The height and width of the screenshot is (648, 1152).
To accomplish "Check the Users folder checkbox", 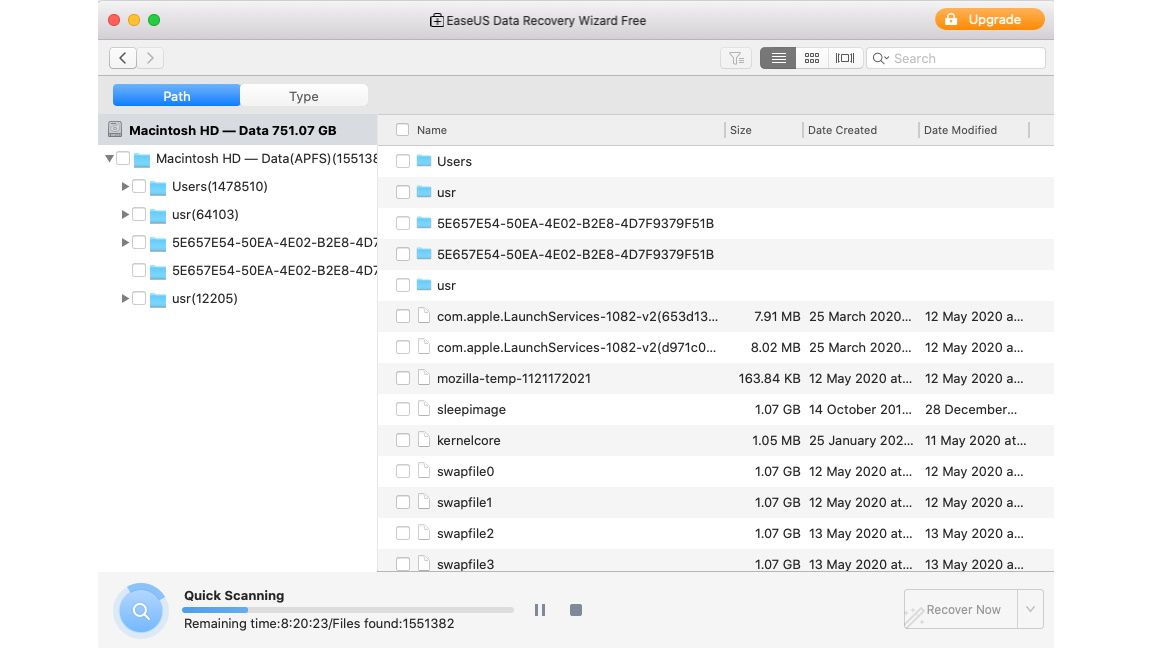I will point(403,161).
